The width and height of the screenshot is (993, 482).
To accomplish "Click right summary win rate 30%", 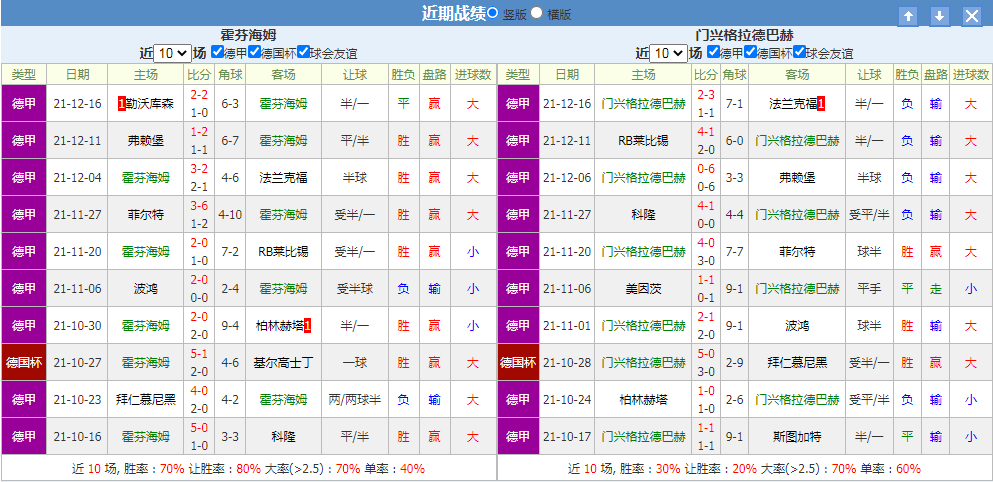I will pos(668,469).
